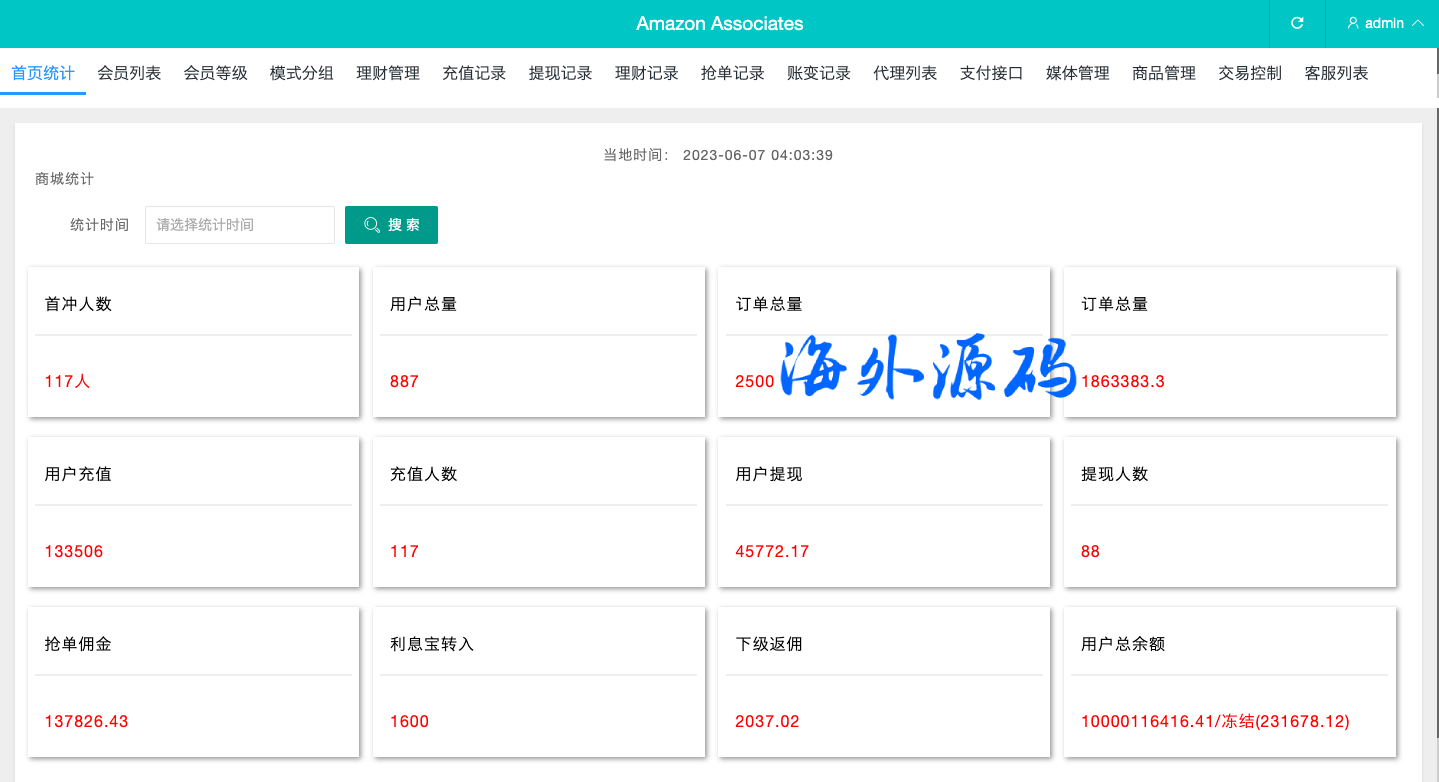The image size is (1439, 782).
Task: Go to the 账变记录 tab
Action: 819,73
